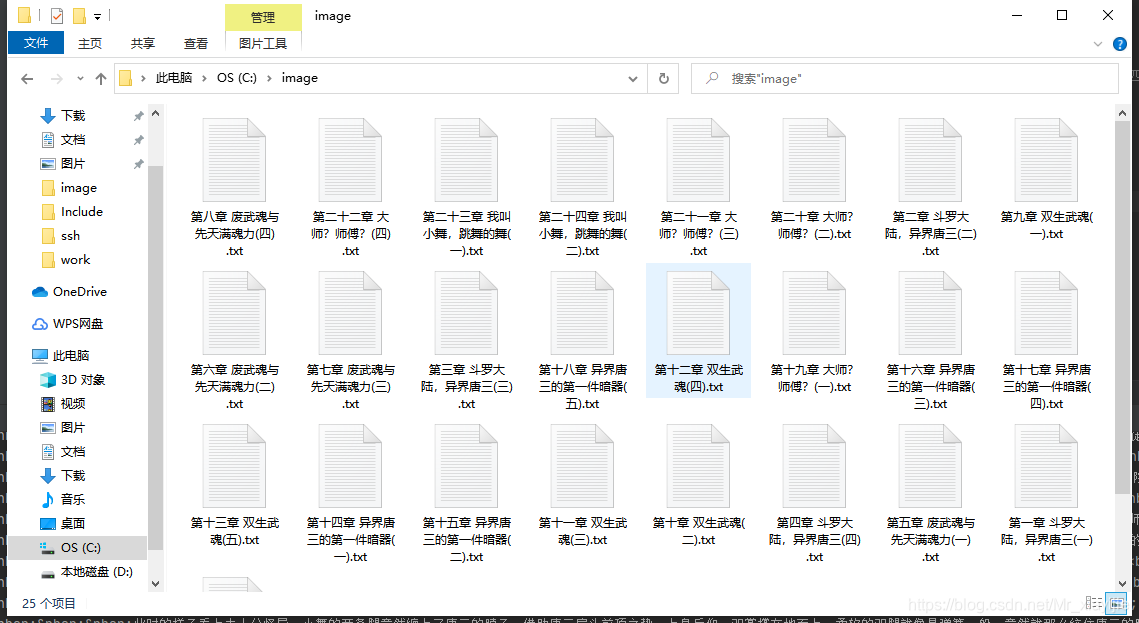Image resolution: width=1139 pixels, height=623 pixels.
Task: Select file 第二章 斗罗大陆,异界唐三(二).txt
Action: 931,187
